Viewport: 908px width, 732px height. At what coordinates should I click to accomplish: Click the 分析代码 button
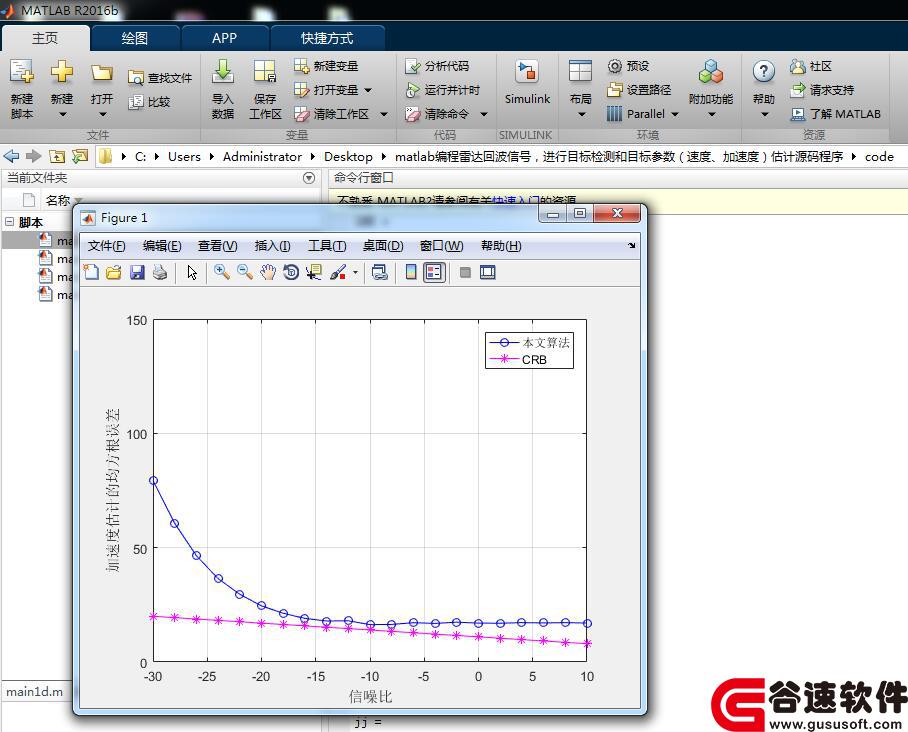click(x=437, y=66)
